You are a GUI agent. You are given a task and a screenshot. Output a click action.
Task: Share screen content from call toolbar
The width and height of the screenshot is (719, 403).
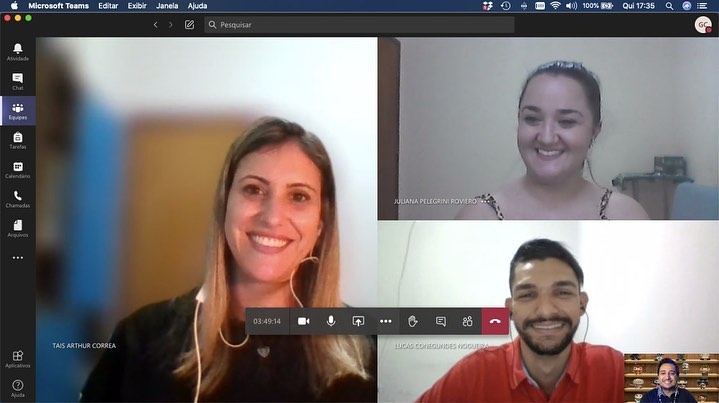358,321
